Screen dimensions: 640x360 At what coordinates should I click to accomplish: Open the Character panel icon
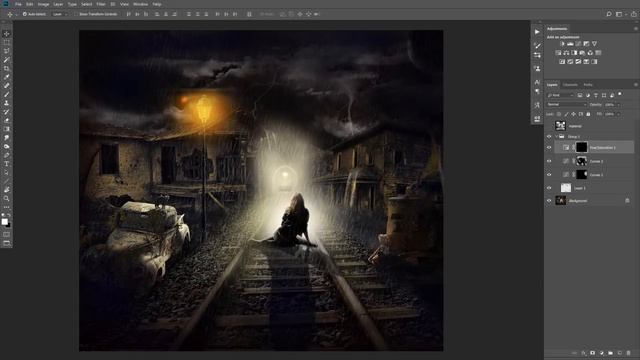click(537, 82)
